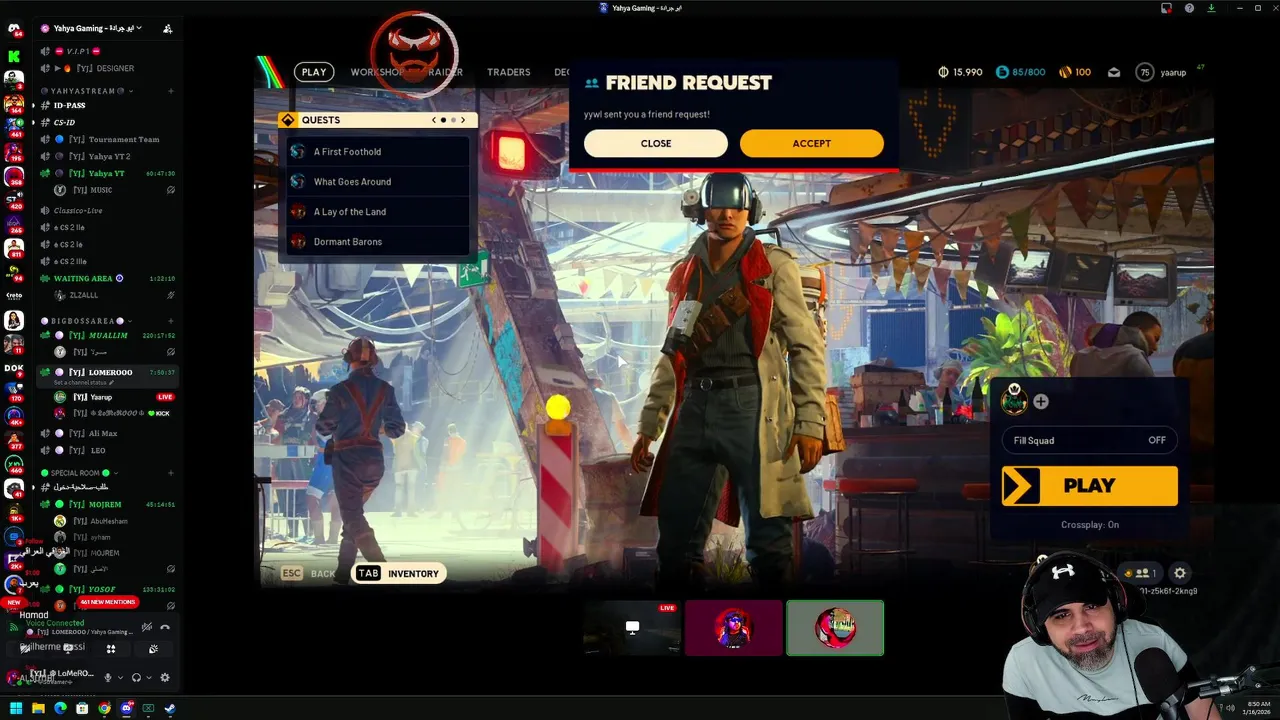The height and width of the screenshot is (720, 1280).
Task: Join the MUALLIM voice channel
Action: 105,336
